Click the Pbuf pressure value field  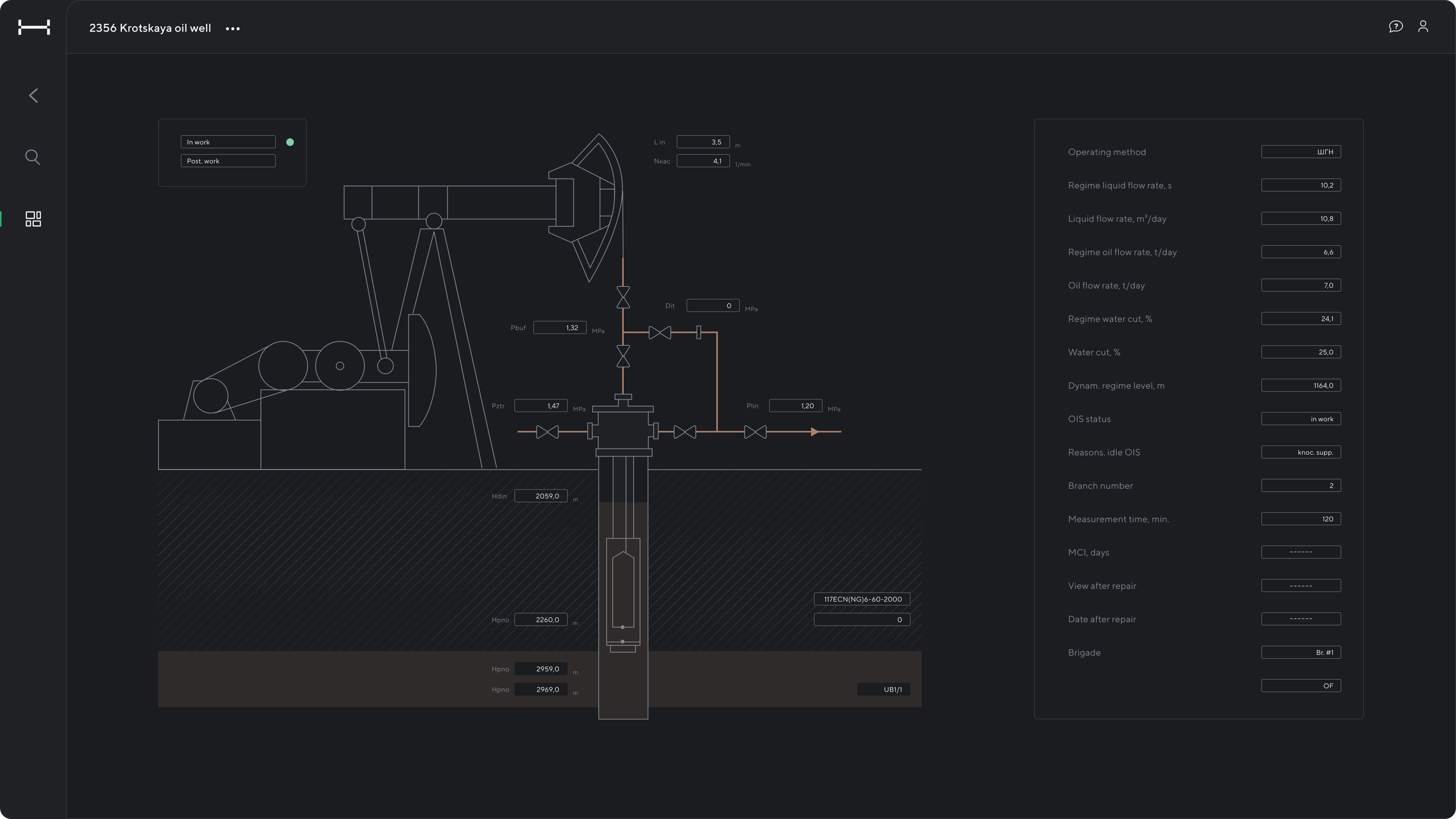559,327
